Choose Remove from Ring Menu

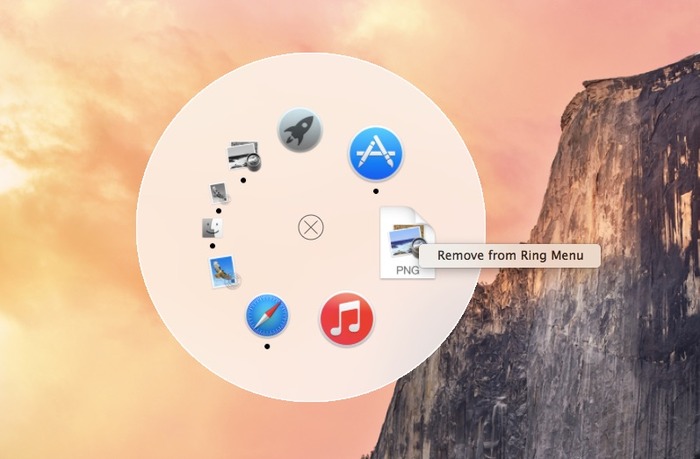point(510,255)
